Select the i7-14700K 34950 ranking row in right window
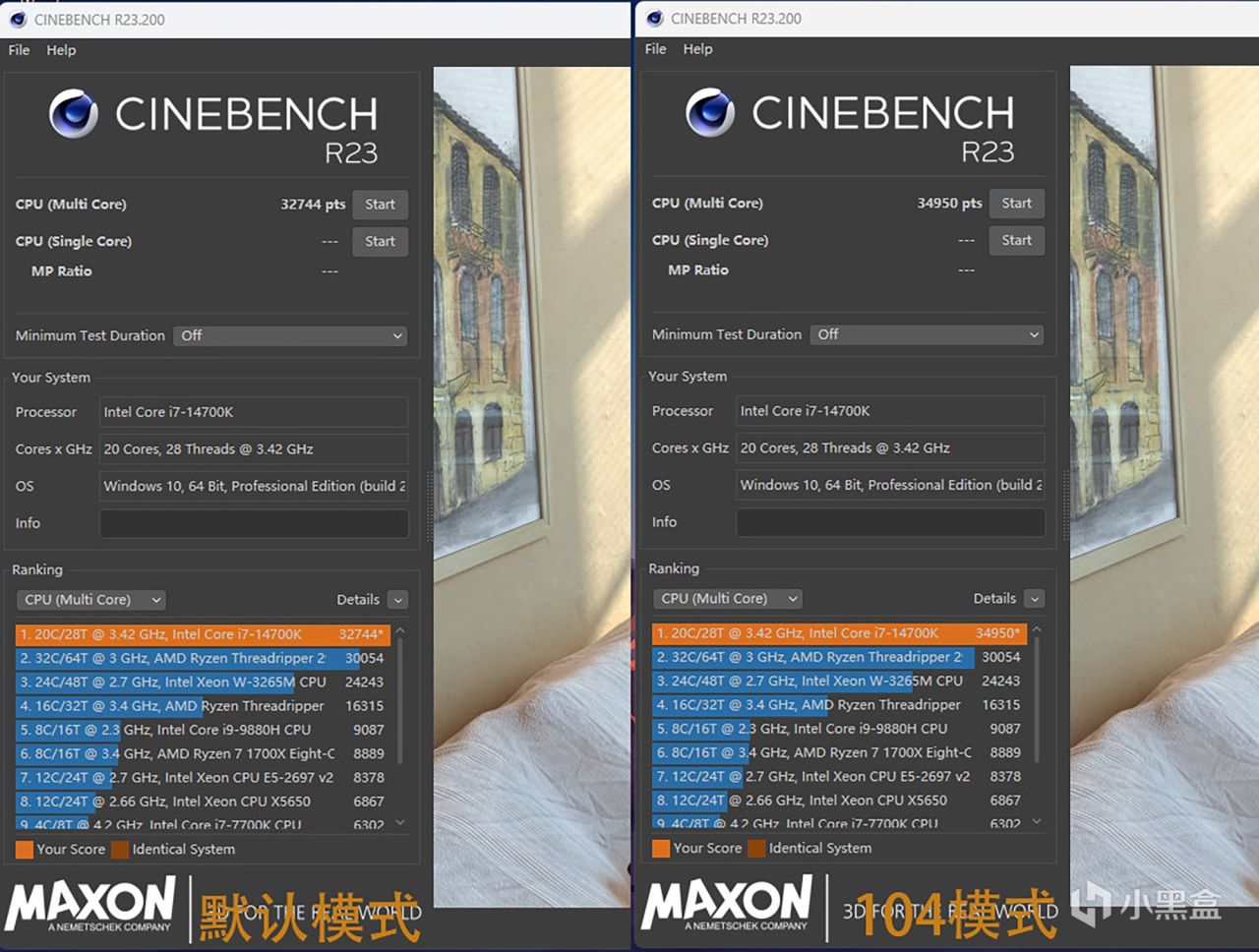Viewport: 1259px width, 952px height. click(x=839, y=633)
